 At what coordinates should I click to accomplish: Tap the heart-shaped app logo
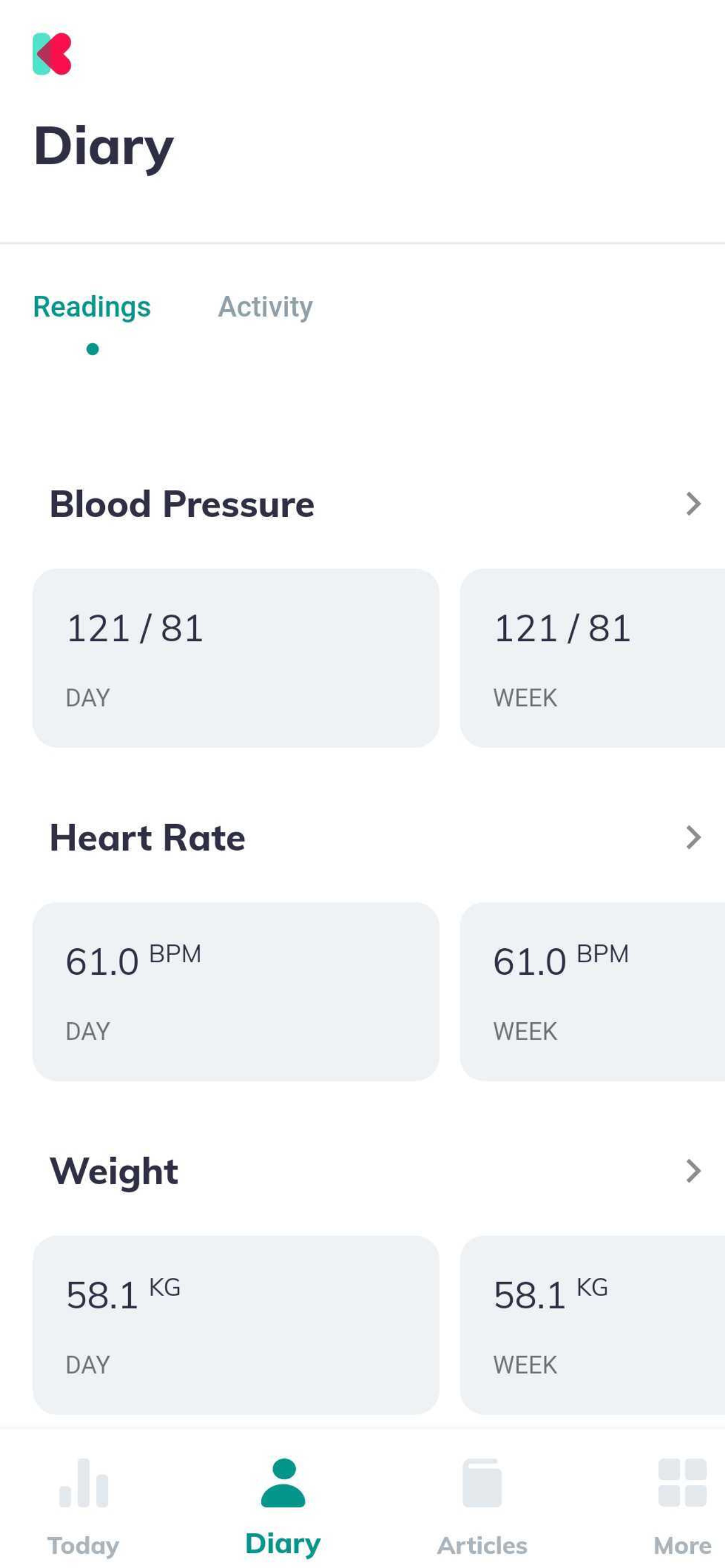tap(52, 54)
